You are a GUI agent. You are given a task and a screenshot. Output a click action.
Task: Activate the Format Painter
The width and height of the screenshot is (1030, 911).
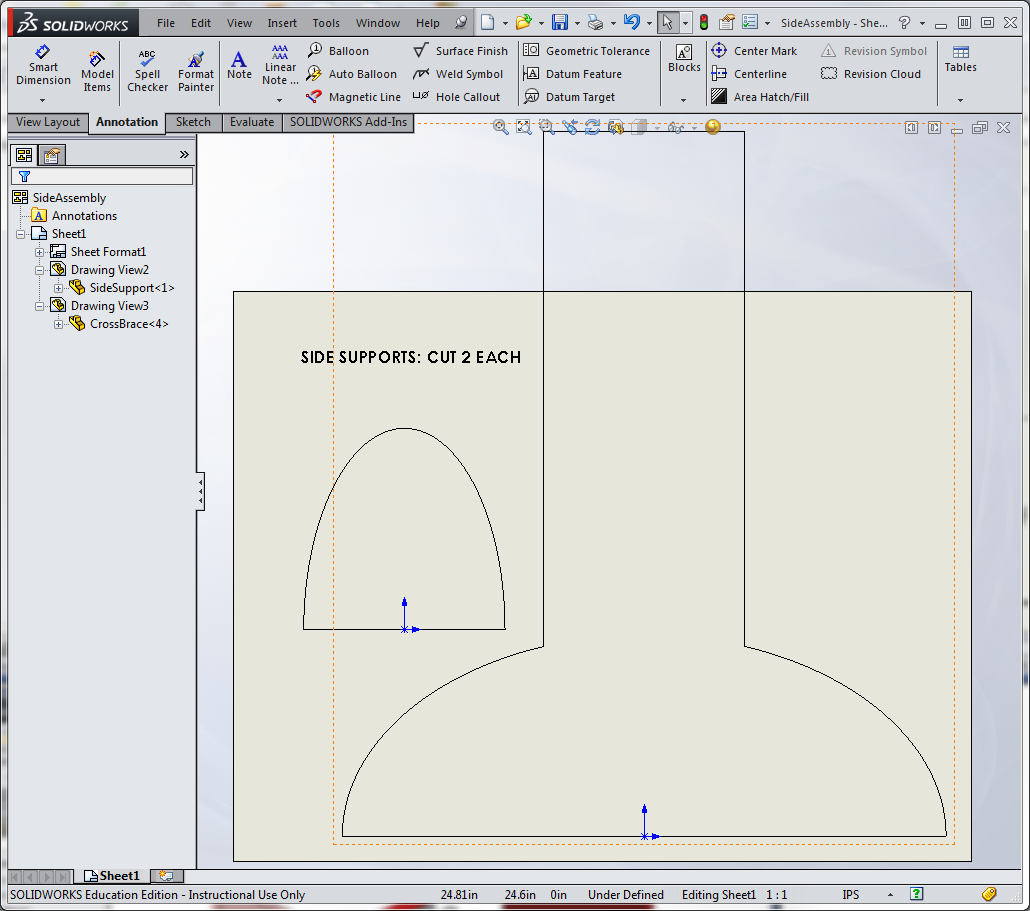point(196,72)
